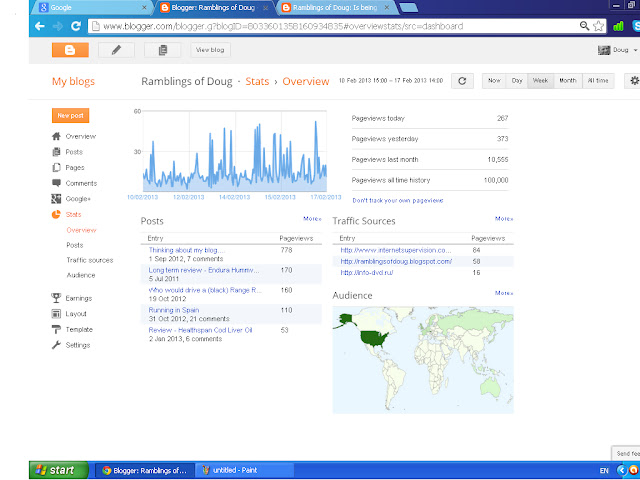Image resolution: width=640 pixels, height=480 pixels.
Task: Open Stats in the sidebar
Action: pos(73,214)
